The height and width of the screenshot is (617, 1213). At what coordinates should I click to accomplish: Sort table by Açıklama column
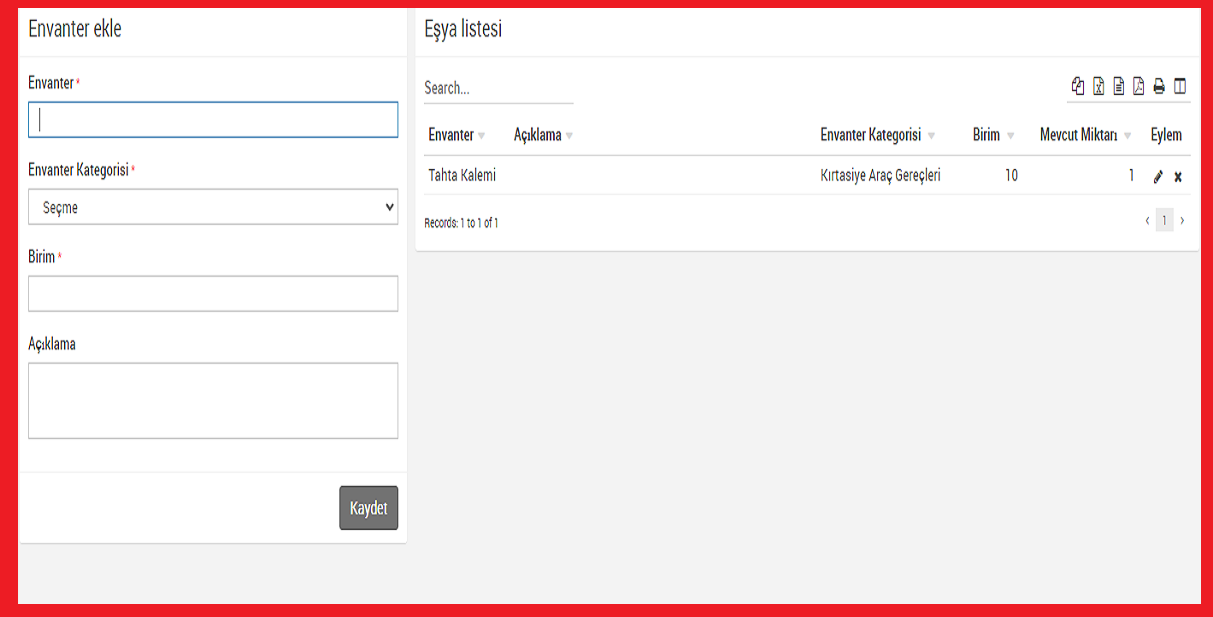pos(538,135)
